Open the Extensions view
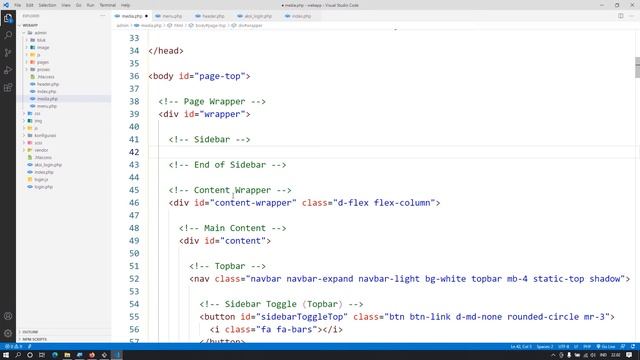Viewport: 640px width, 360px height. [x=8, y=88]
